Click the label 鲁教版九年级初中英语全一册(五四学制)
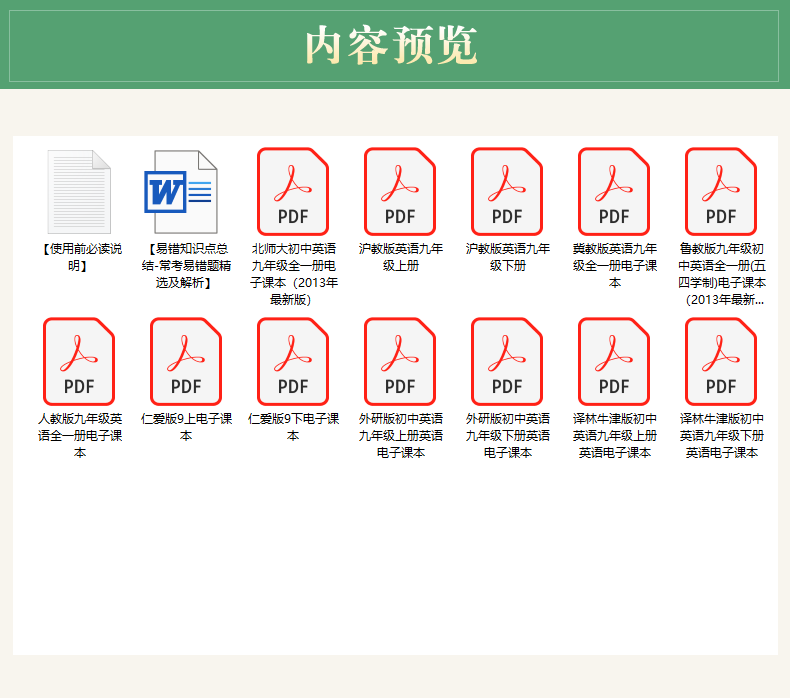 (721, 274)
